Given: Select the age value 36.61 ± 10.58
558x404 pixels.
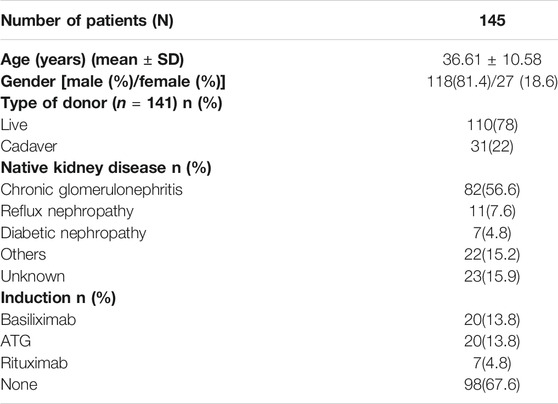Looking at the screenshot, I should (492, 59).
